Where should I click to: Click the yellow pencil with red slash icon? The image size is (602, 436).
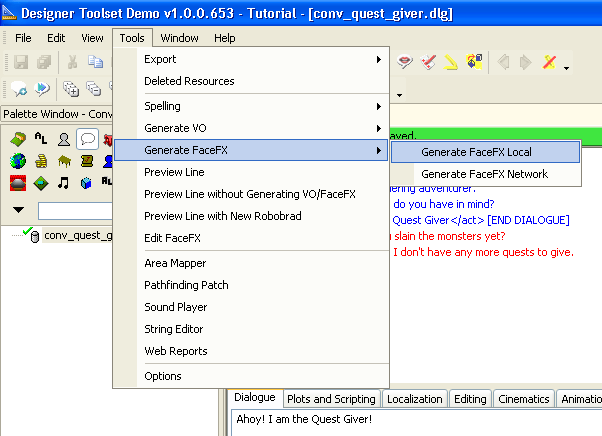coord(549,62)
